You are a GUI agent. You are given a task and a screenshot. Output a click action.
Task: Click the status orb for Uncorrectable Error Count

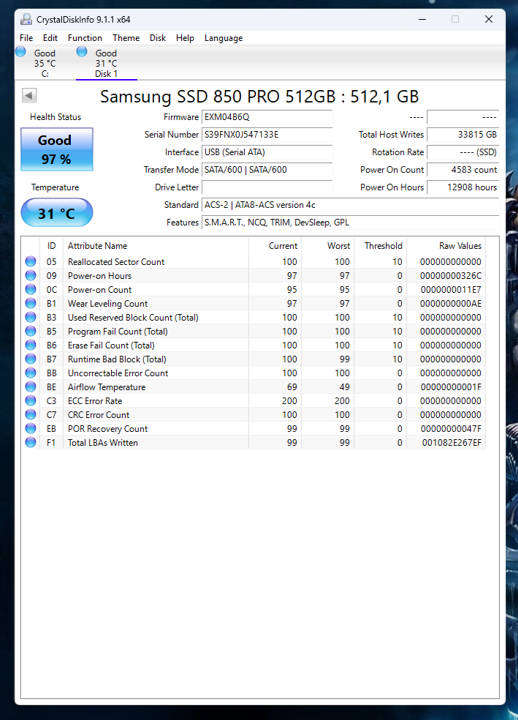(31, 373)
